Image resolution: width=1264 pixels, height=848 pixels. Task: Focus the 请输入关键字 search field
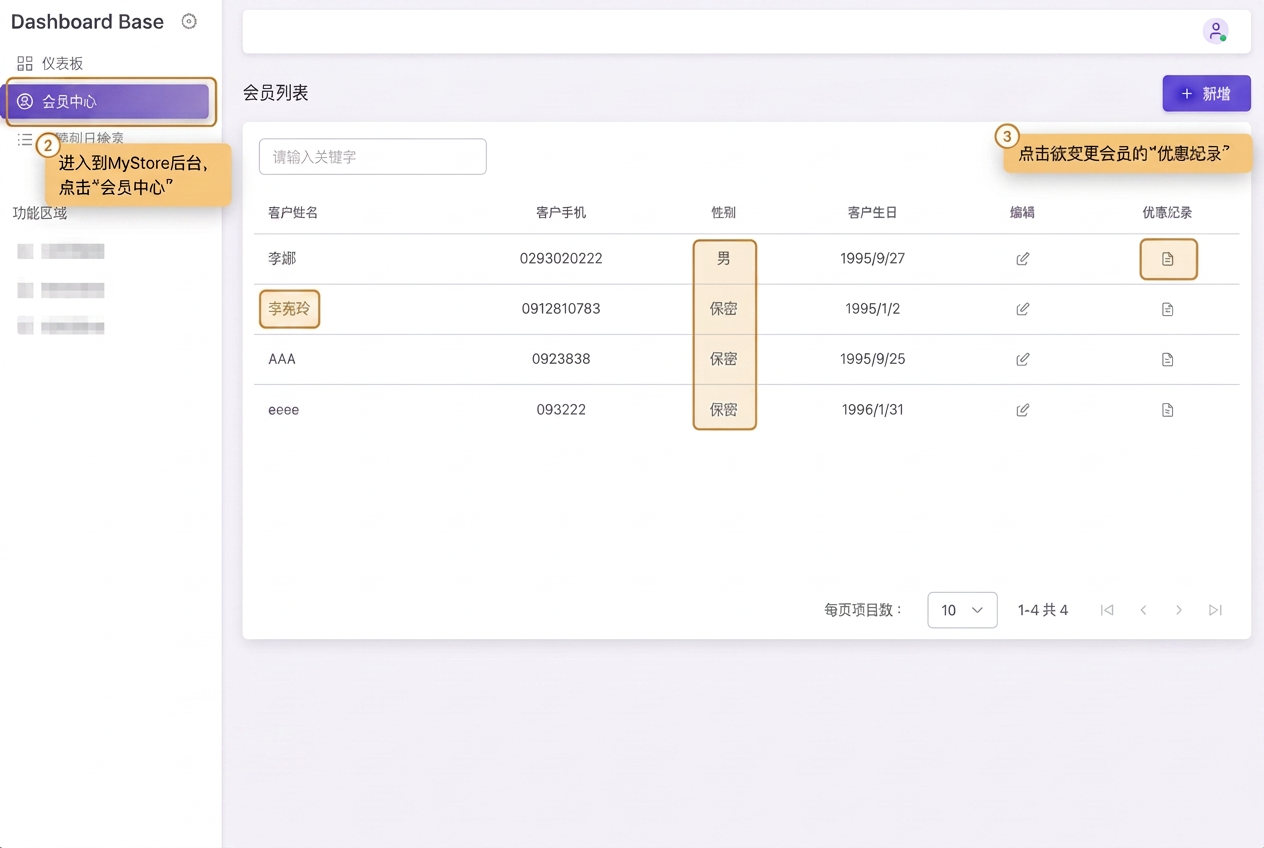point(372,156)
